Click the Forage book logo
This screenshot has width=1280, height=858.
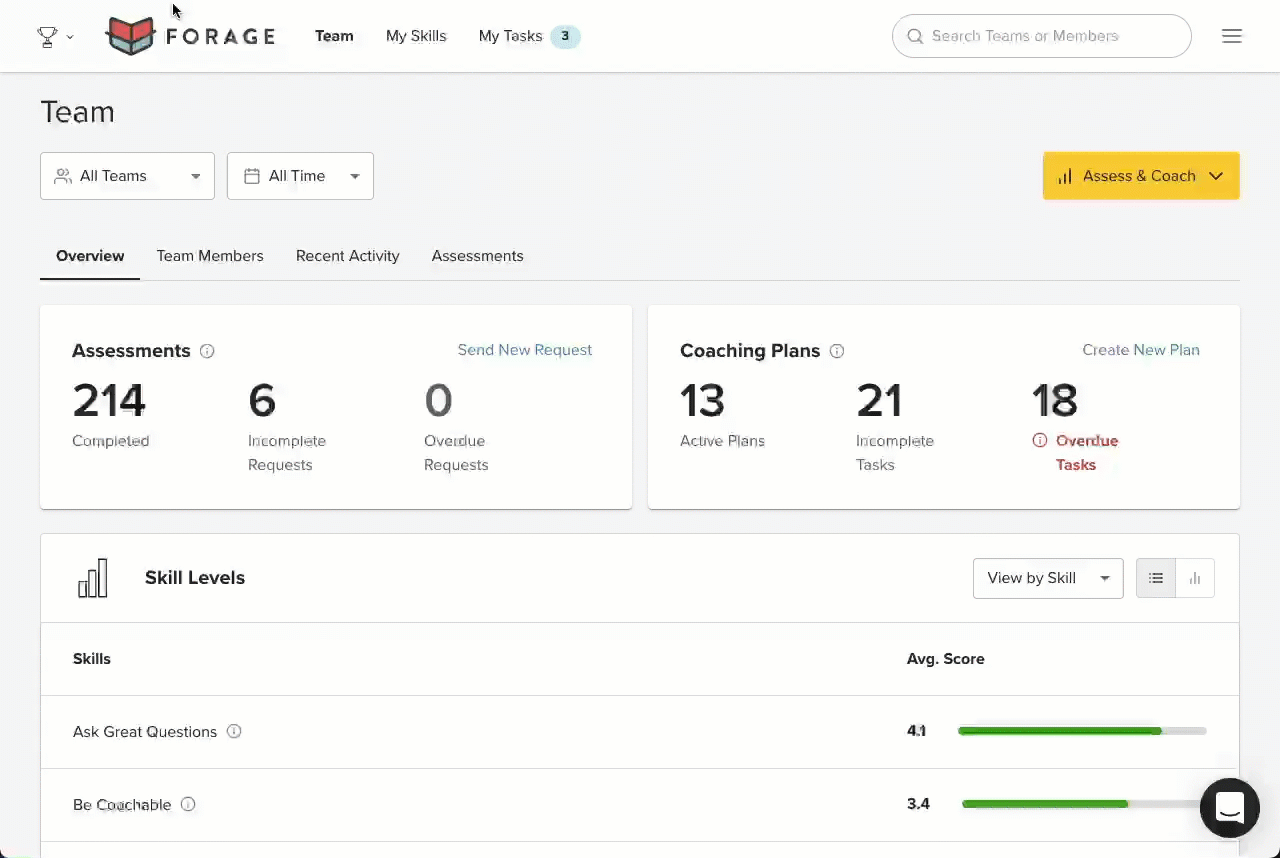(131, 36)
